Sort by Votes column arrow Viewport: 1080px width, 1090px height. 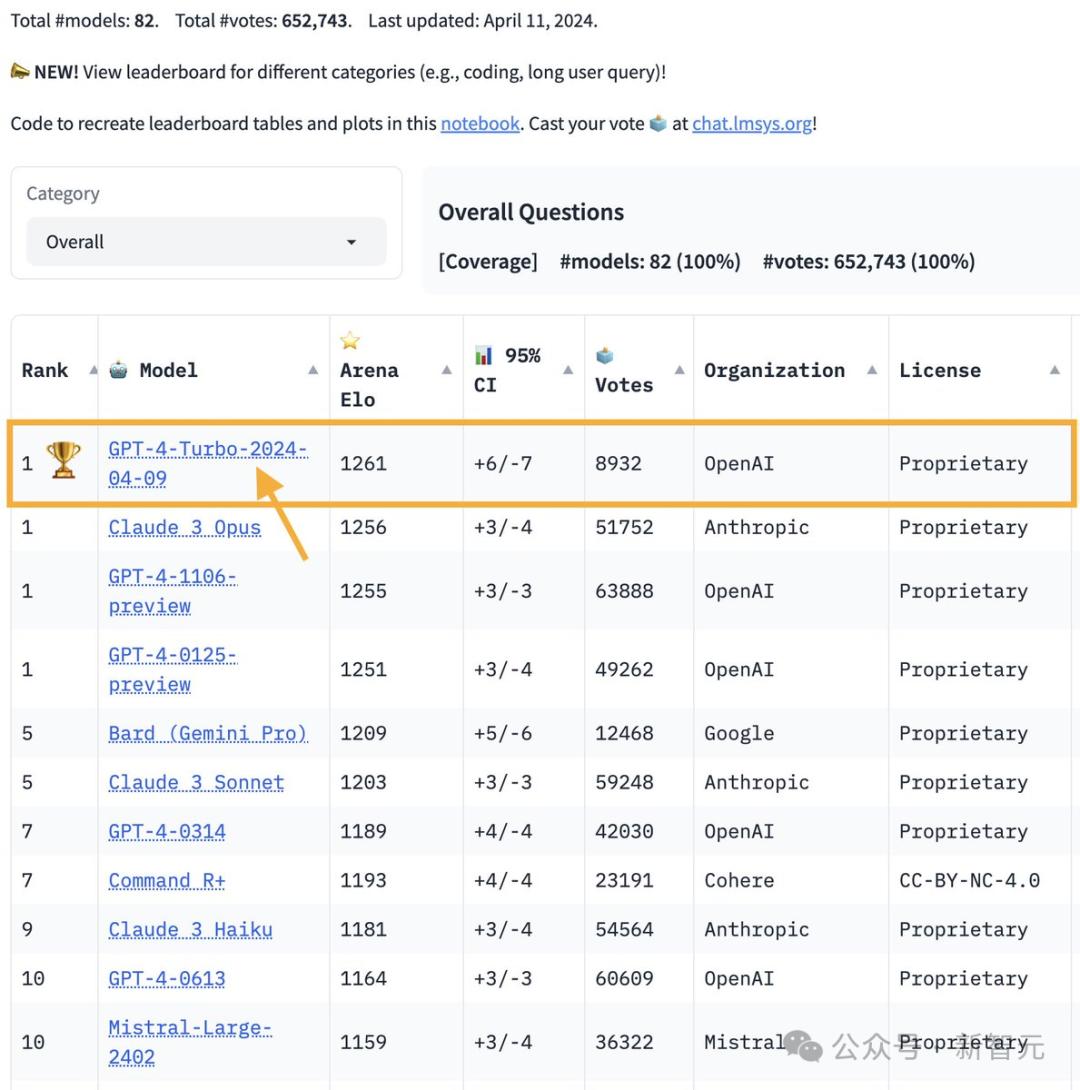pos(680,371)
